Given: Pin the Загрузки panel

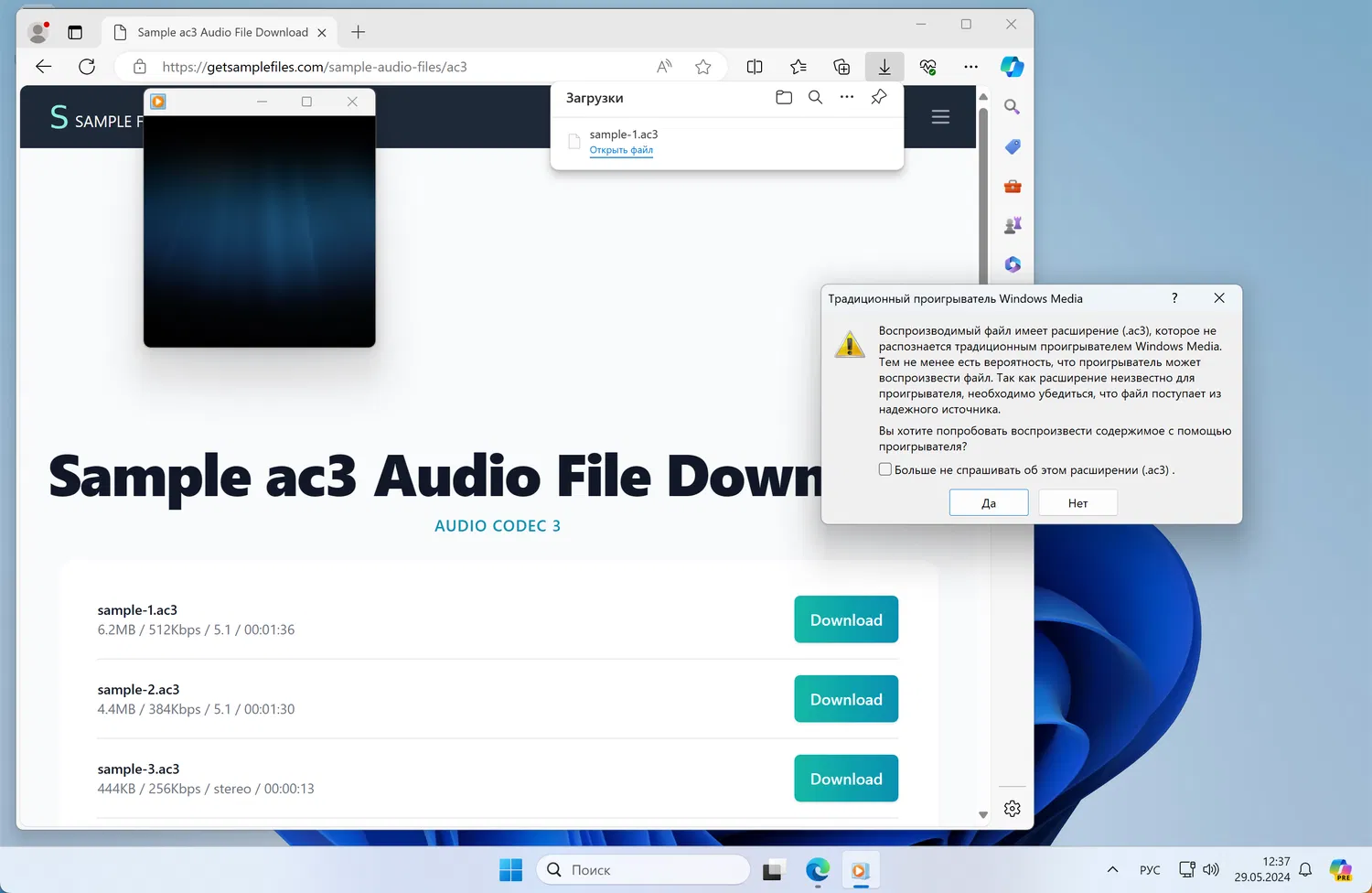Looking at the screenshot, I should tap(879, 97).
